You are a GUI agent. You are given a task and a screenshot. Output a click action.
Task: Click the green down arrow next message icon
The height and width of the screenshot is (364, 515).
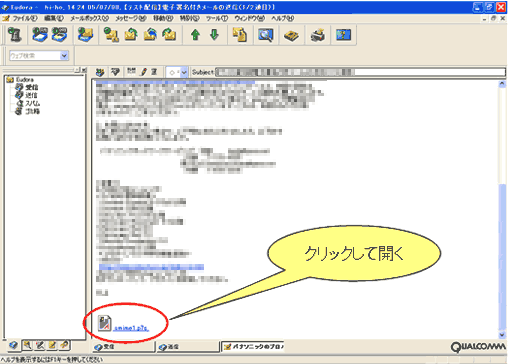pyautogui.click(x=214, y=35)
